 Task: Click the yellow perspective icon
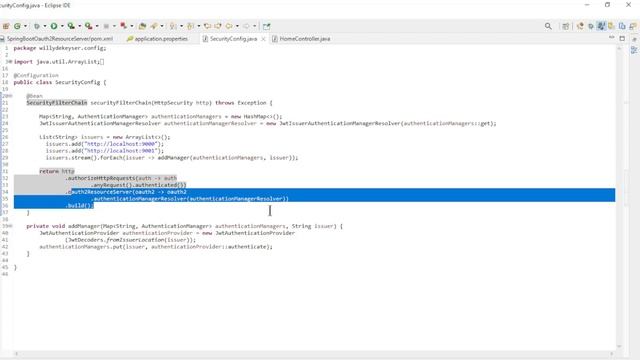tap(611, 26)
